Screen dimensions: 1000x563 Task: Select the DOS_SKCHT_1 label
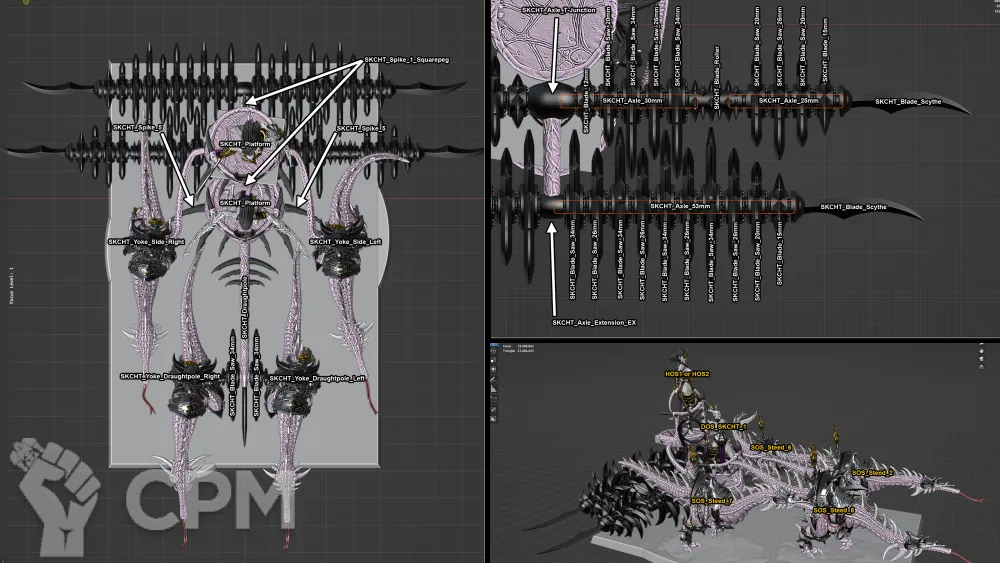pyautogui.click(x=723, y=426)
